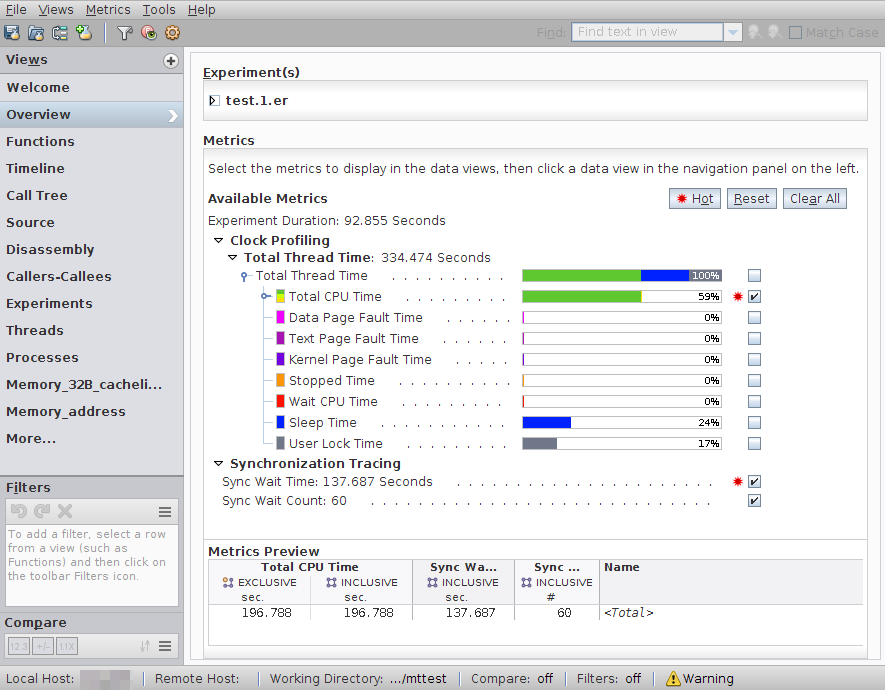Viewport: 885px width, 690px height.
Task: Enable the Sleep Time checkbox
Action: pos(754,423)
